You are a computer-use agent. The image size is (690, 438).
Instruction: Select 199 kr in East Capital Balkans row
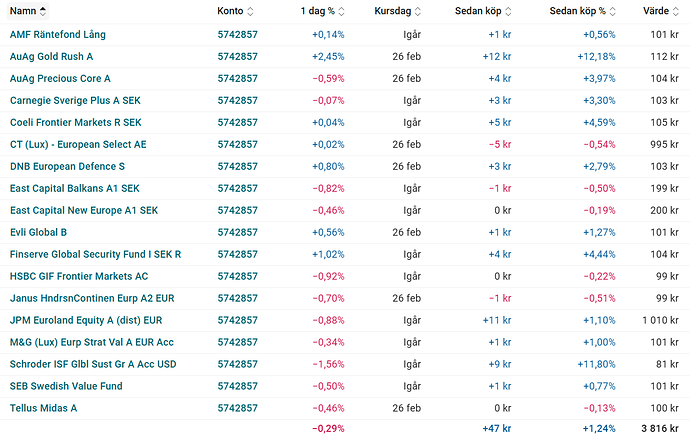(664, 188)
